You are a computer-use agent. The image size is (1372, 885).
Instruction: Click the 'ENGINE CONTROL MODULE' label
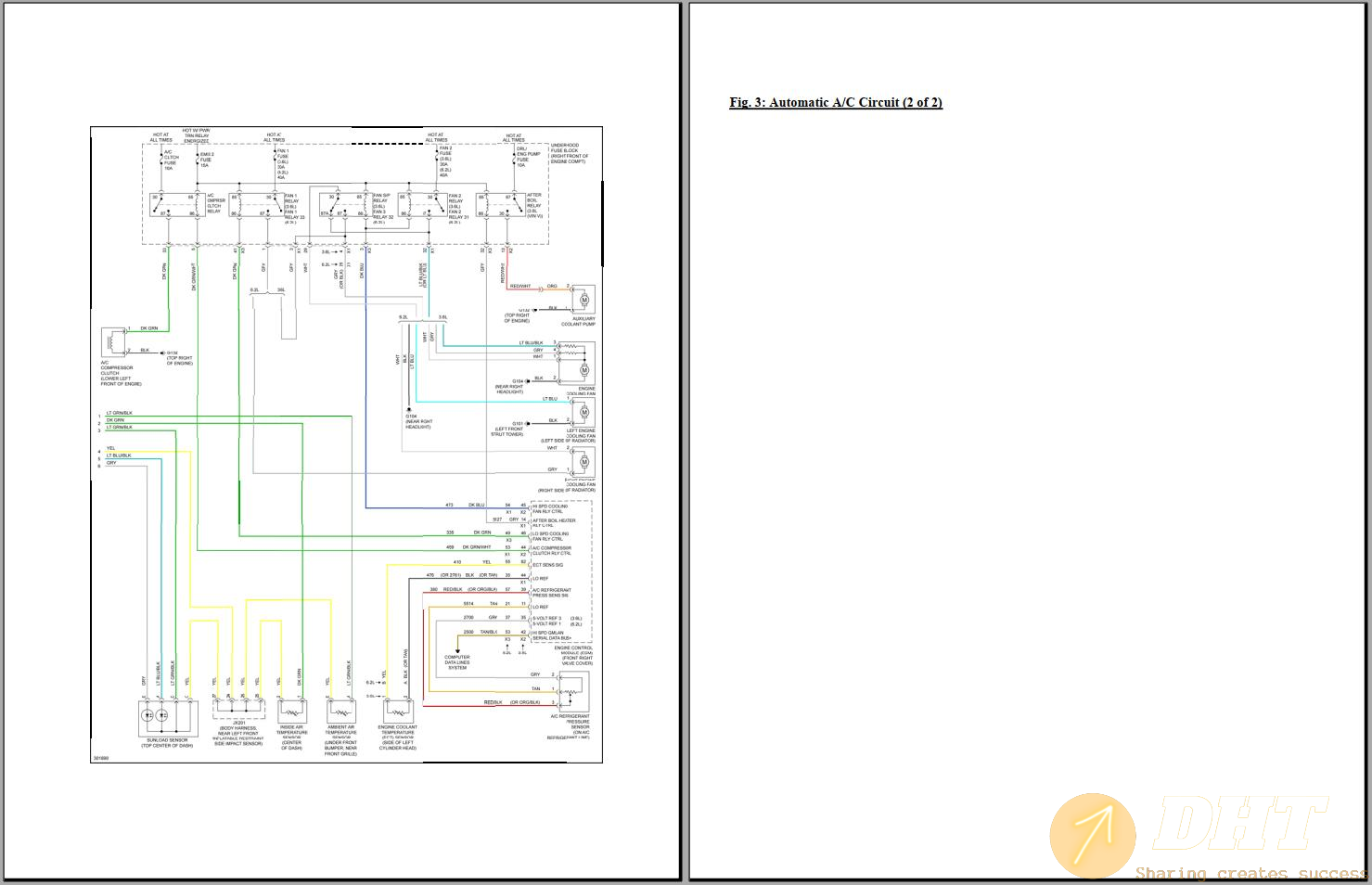pyautogui.click(x=573, y=650)
